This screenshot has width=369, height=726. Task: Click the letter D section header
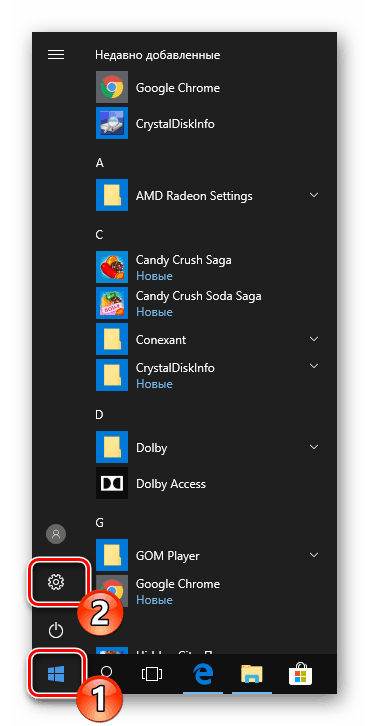[99, 415]
